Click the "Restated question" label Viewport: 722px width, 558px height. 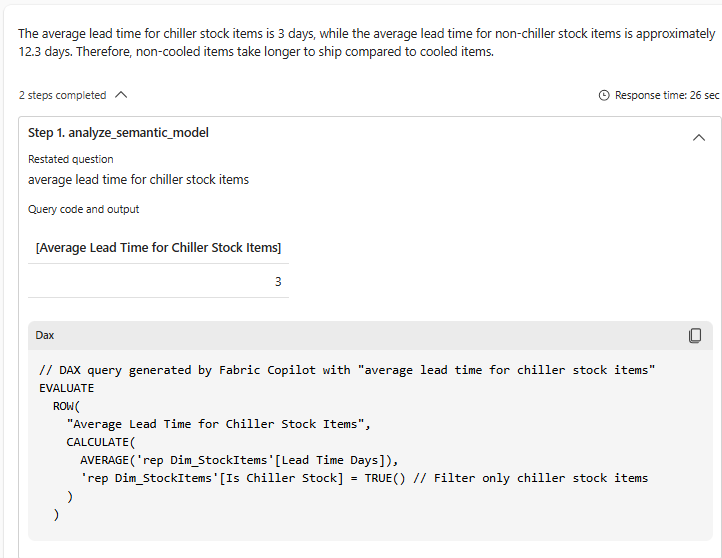pyautogui.click(x=70, y=159)
